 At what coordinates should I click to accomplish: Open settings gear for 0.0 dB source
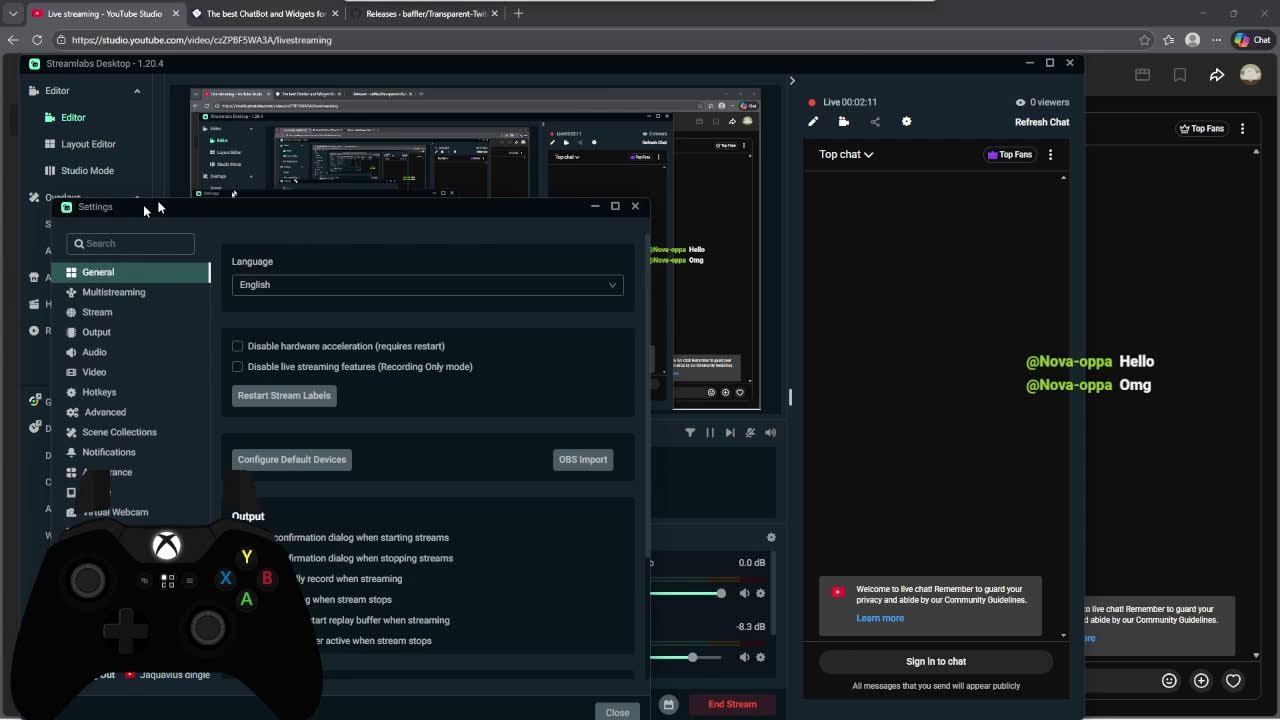761,594
